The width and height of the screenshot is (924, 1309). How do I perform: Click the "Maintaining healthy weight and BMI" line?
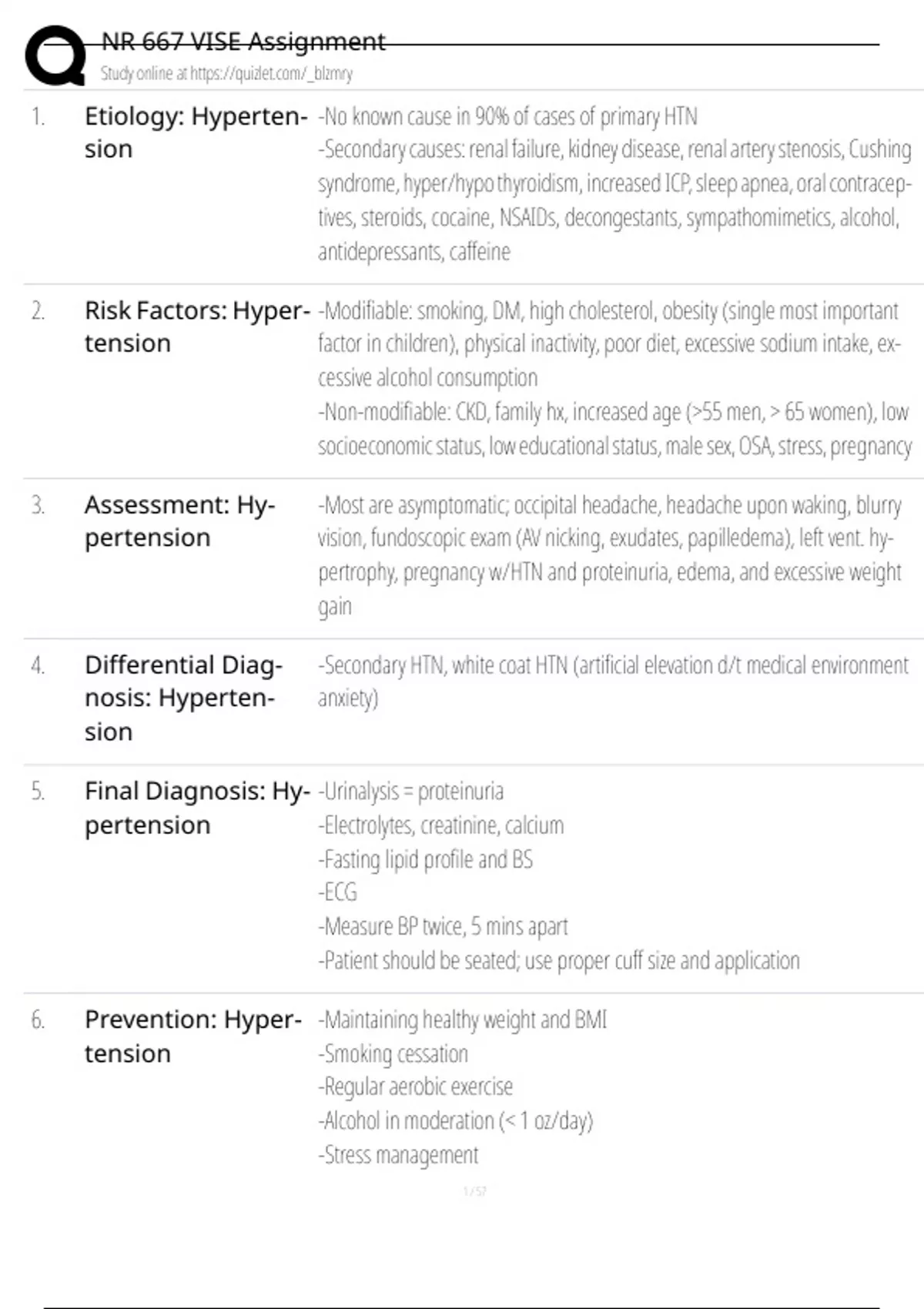coord(463,1020)
